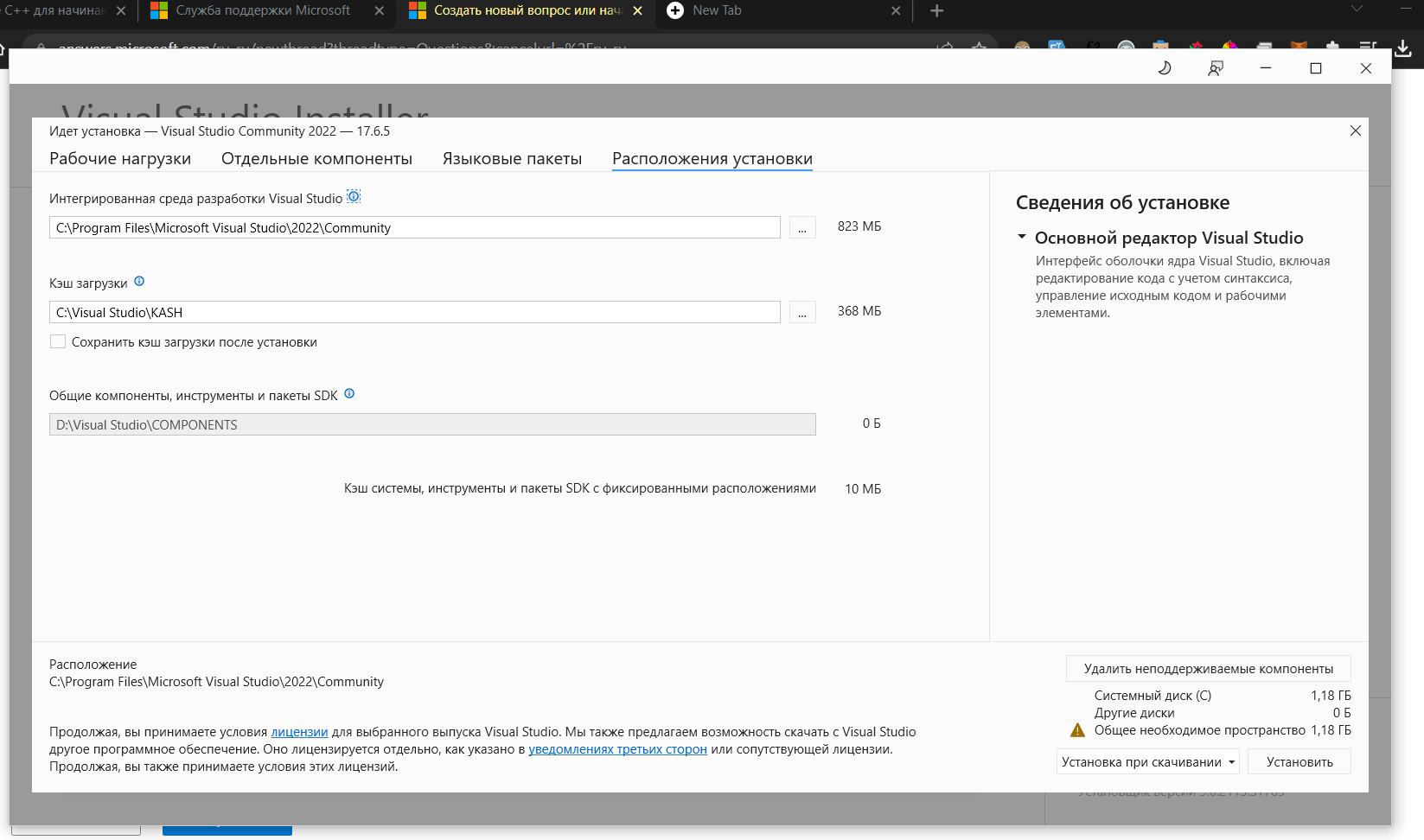Open the Установка при скачивании dropdown
This screenshot has width=1424, height=840.
[1148, 761]
